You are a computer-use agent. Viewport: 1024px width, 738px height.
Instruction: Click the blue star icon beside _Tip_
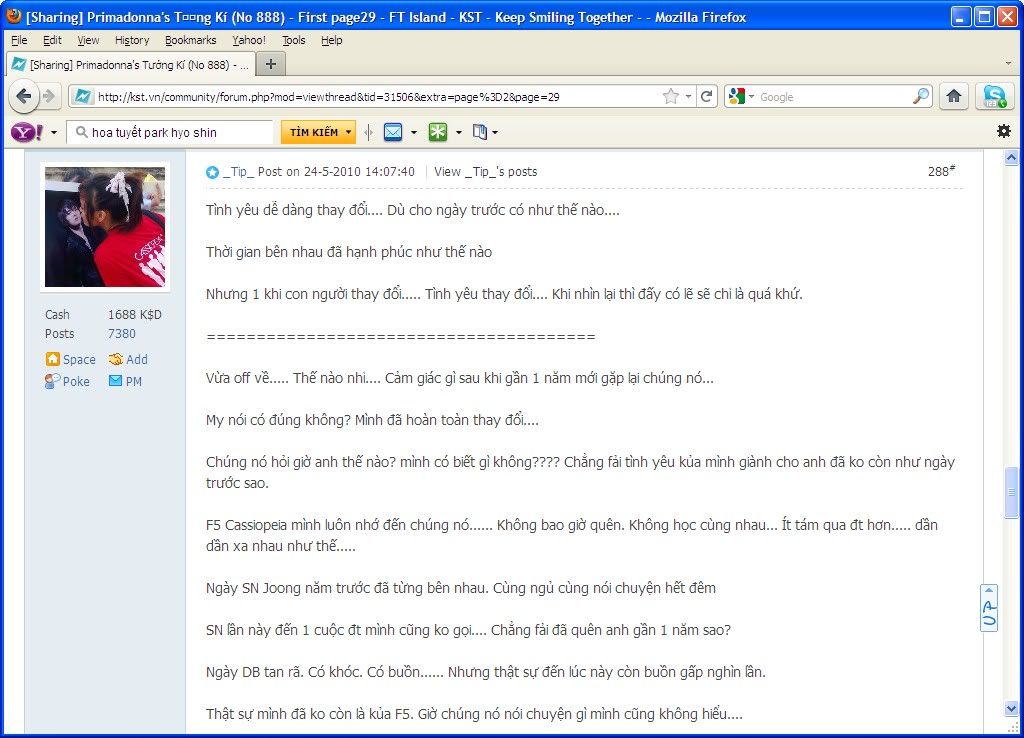[212, 172]
